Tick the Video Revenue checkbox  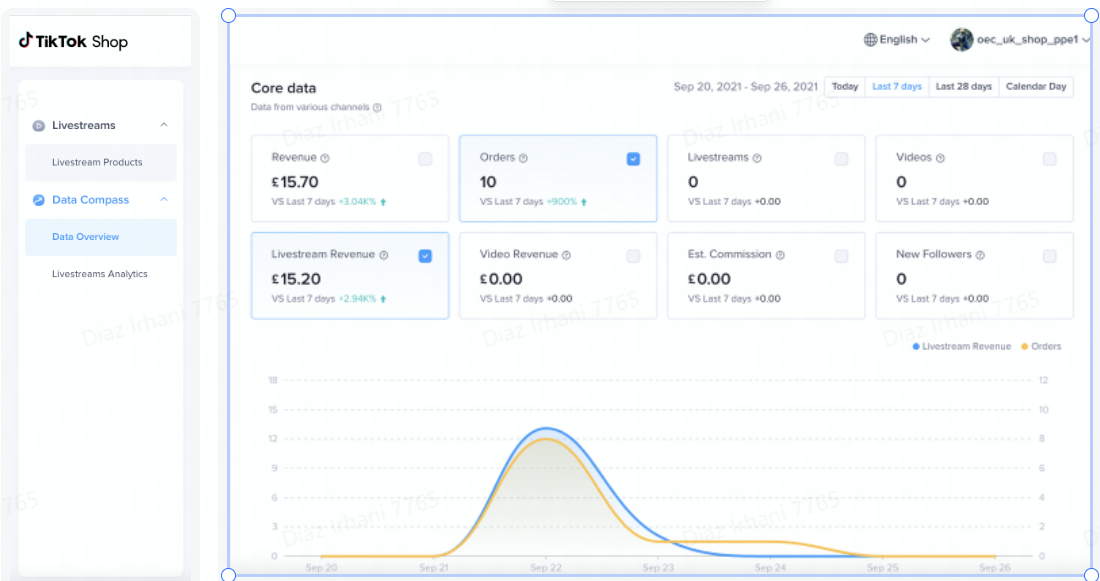point(633,256)
